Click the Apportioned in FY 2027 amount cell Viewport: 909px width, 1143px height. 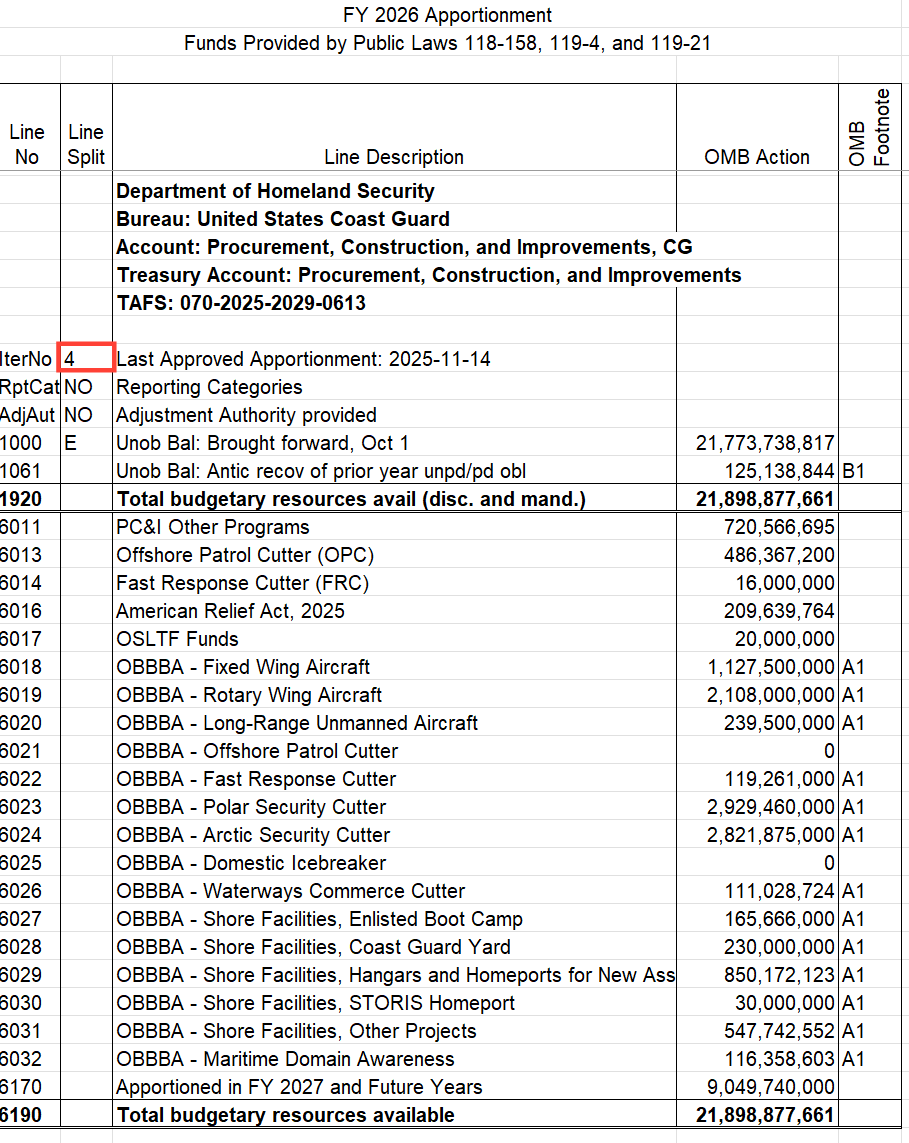[x=770, y=1086]
